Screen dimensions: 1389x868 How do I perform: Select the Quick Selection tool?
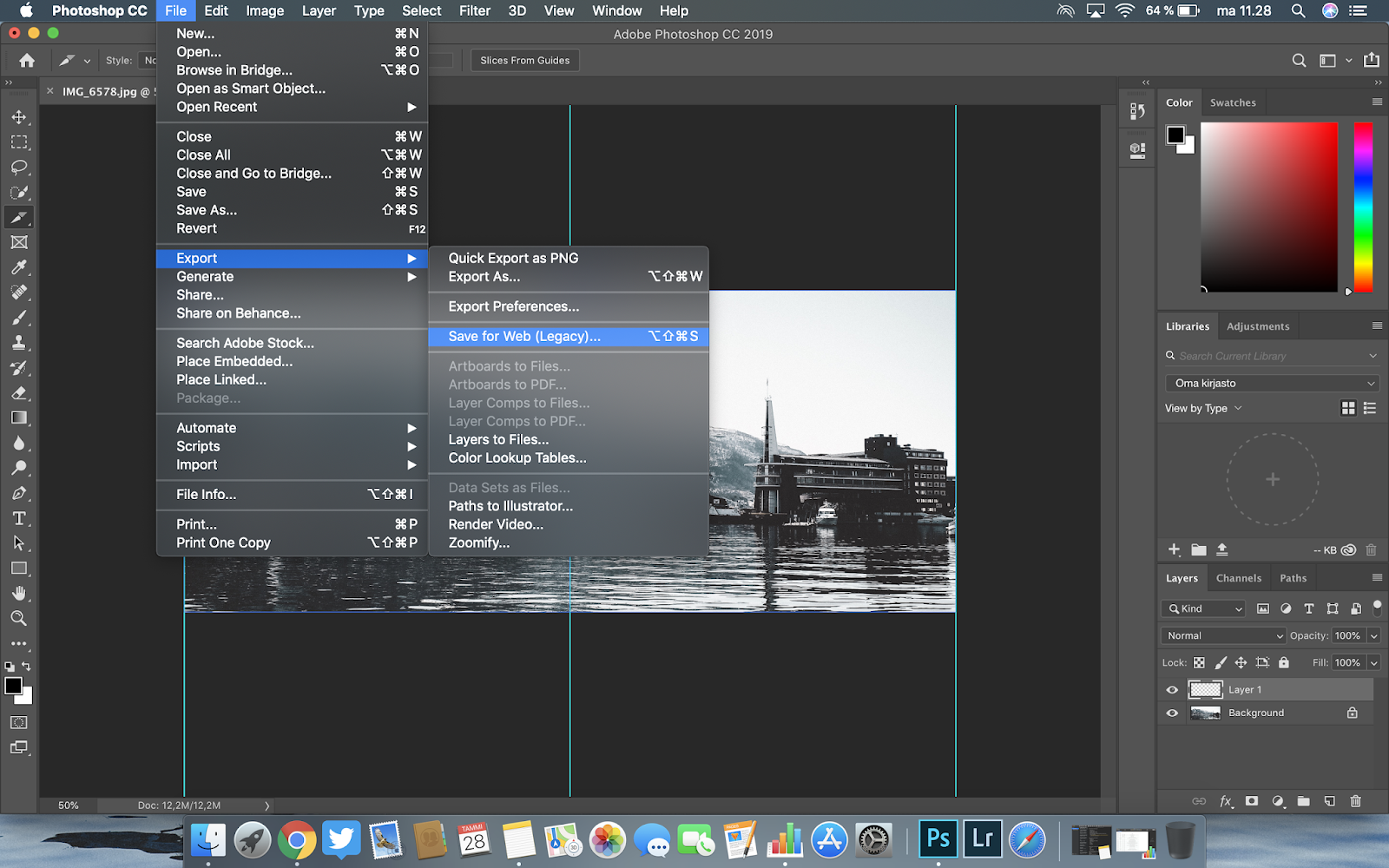(x=19, y=192)
